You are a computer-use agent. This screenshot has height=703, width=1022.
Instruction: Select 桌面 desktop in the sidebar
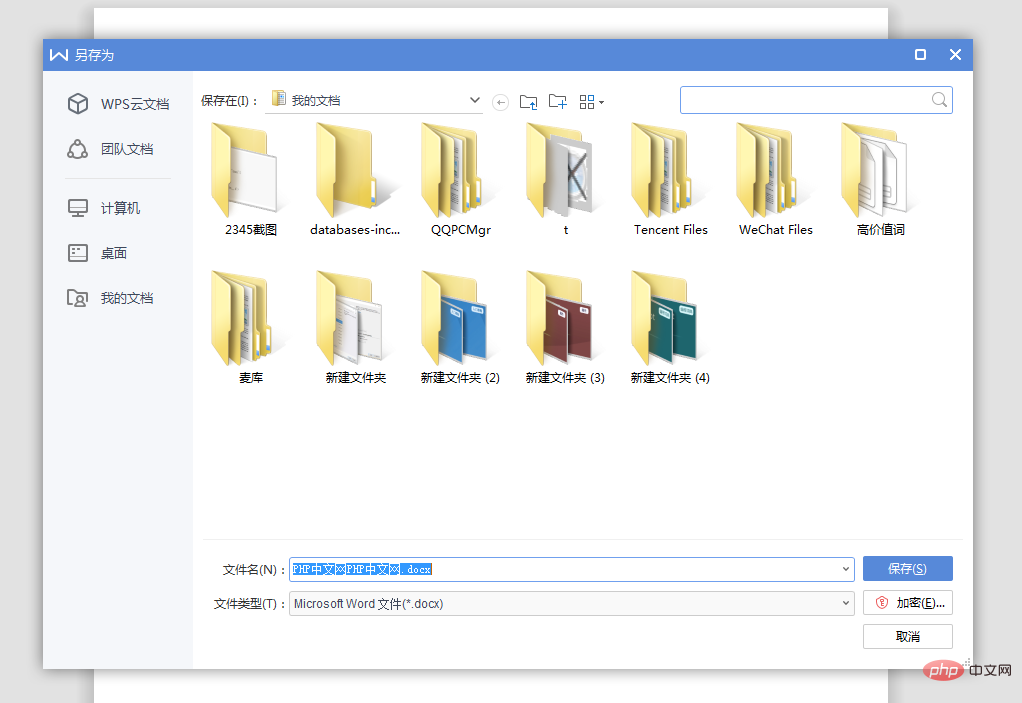(x=97, y=253)
